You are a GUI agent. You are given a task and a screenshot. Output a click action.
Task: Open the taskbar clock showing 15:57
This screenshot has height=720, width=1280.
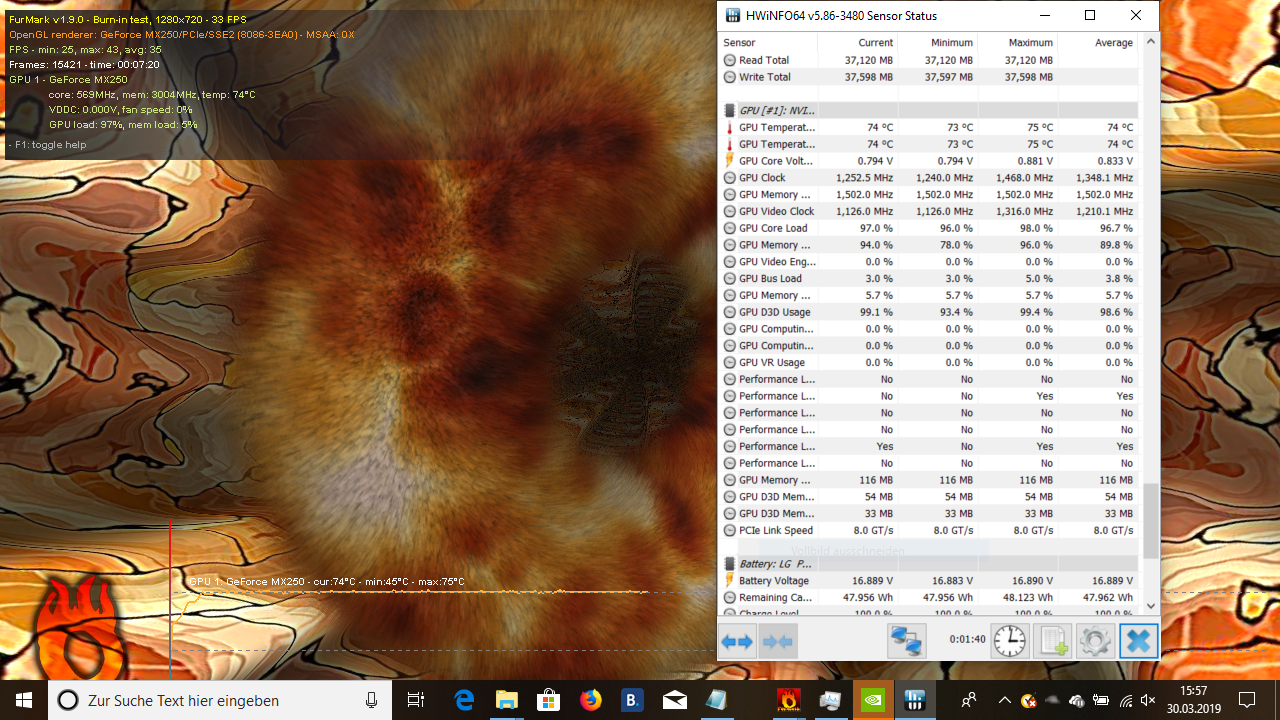pyautogui.click(x=1193, y=700)
